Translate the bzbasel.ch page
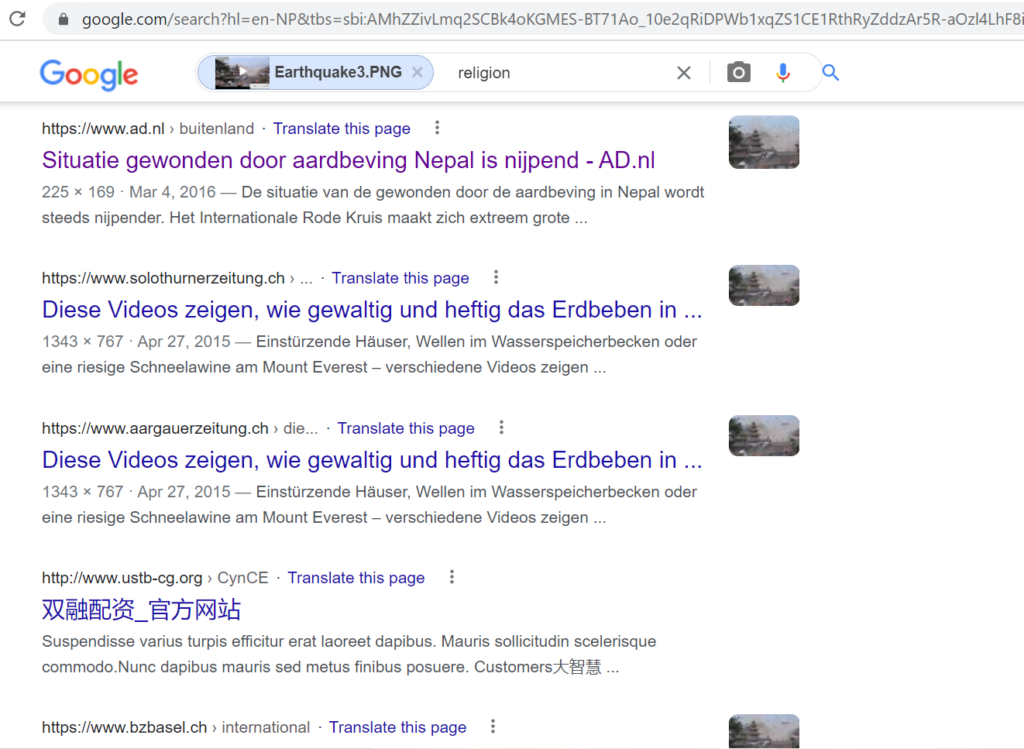Image resolution: width=1024 pixels, height=749 pixels. pyautogui.click(x=398, y=727)
